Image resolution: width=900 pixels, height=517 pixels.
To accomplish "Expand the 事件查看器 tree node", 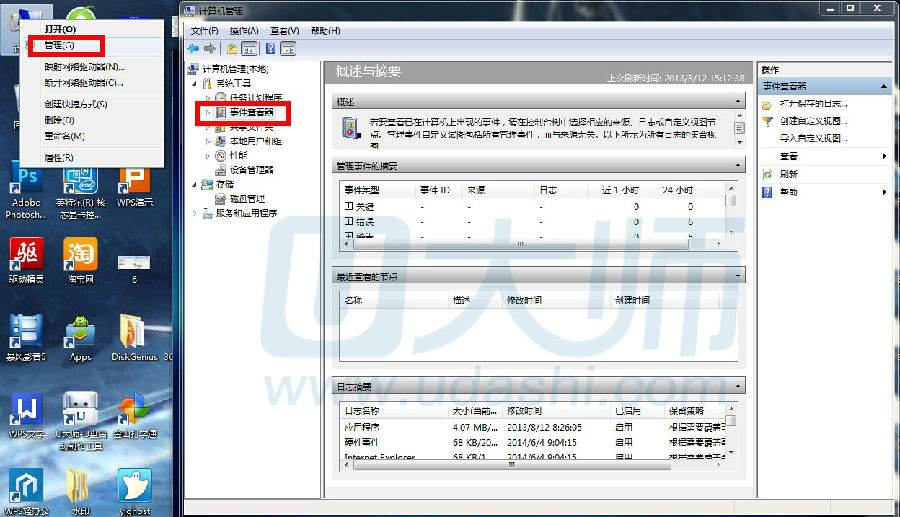I will pos(208,112).
